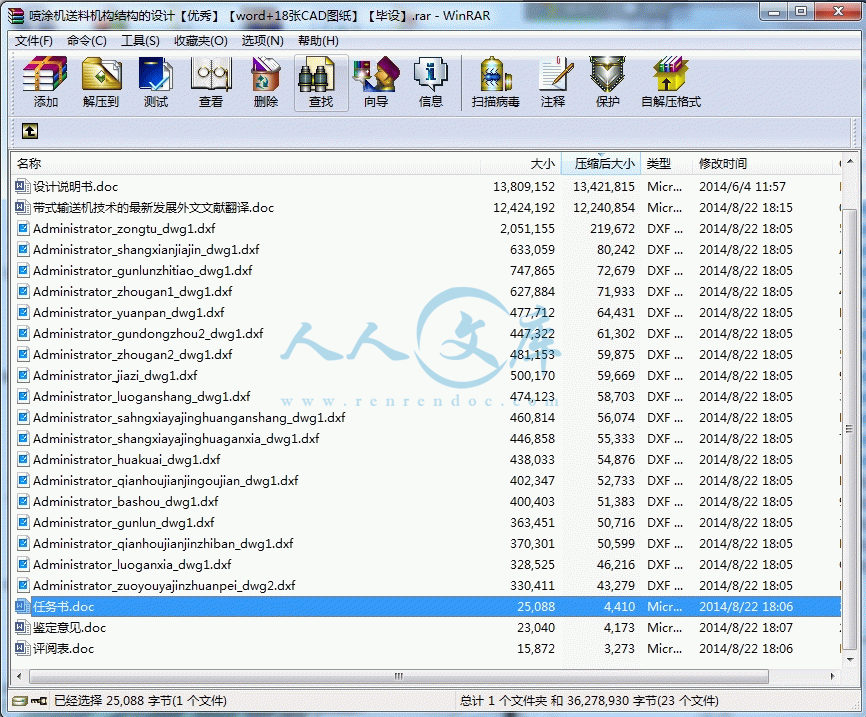Go up one folder level button
Image resolution: width=866 pixels, height=717 pixels.
coord(30,131)
